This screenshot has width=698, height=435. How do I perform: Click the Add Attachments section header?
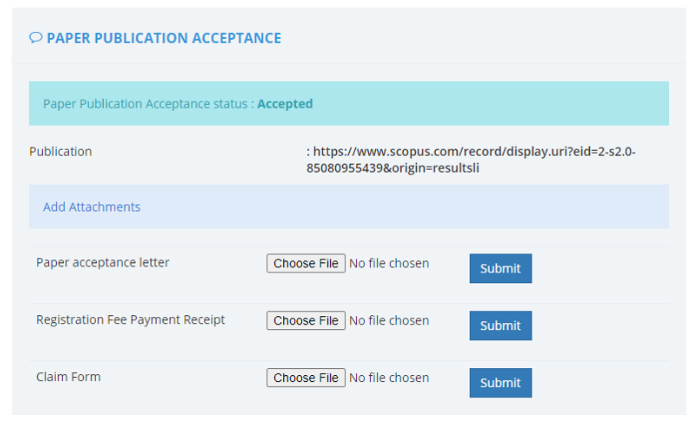92,207
